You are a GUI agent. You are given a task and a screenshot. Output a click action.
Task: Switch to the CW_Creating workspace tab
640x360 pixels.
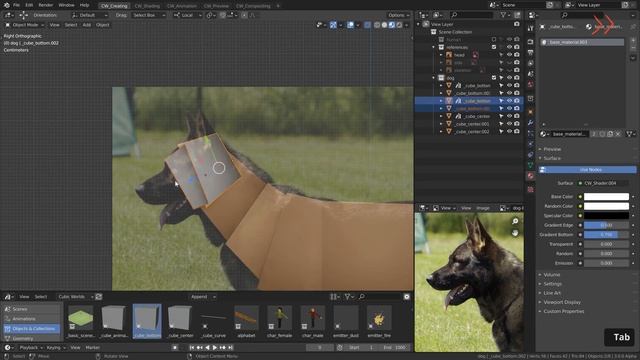click(x=114, y=6)
